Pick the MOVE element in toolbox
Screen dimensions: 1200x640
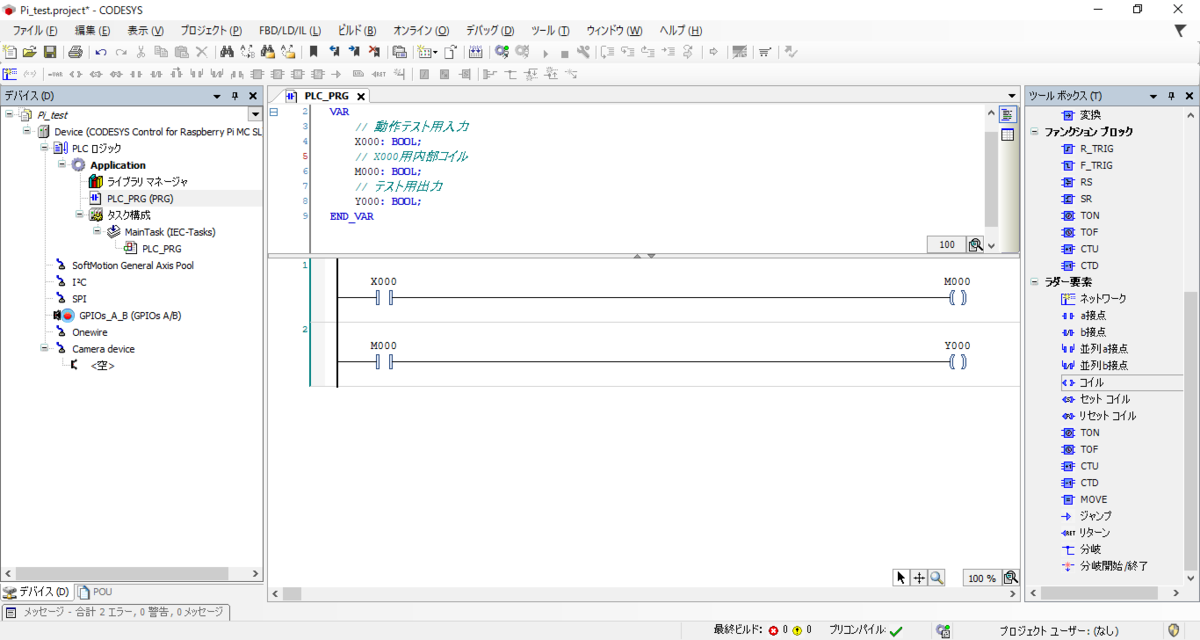[x=1083, y=499]
